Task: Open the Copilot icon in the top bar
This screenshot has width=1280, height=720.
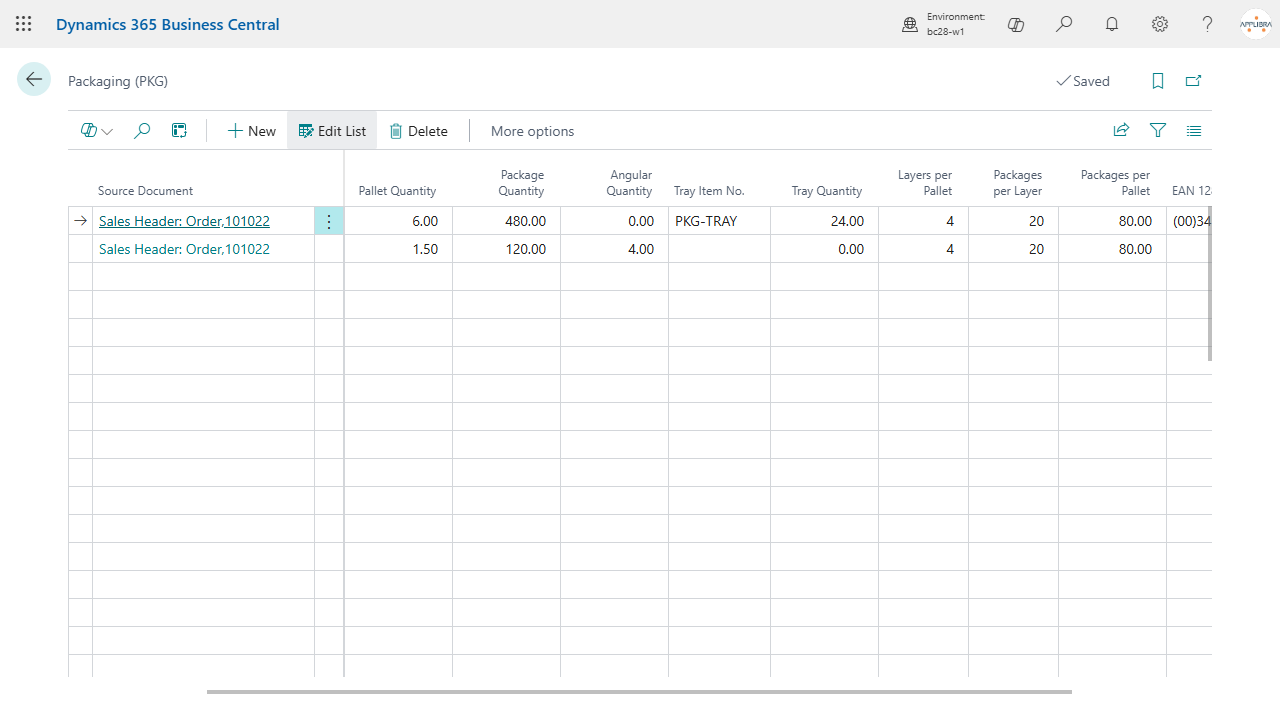Action: click(1016, 24)
